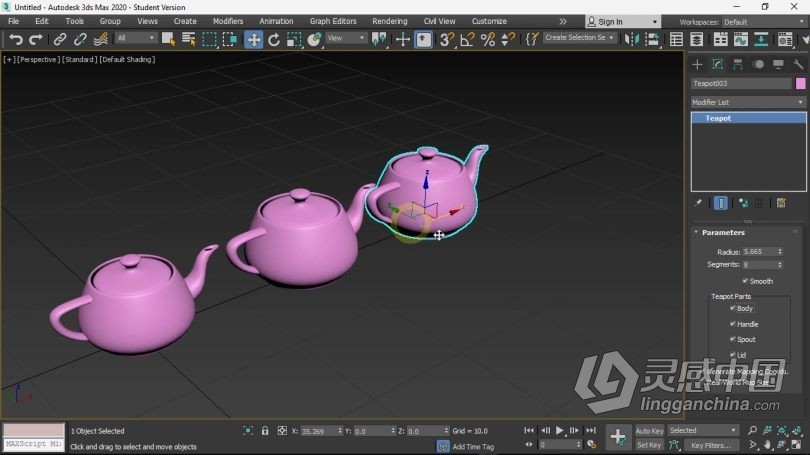Click the Align tool icon
Screen dimensions: 810x455
tap(652, 39)
